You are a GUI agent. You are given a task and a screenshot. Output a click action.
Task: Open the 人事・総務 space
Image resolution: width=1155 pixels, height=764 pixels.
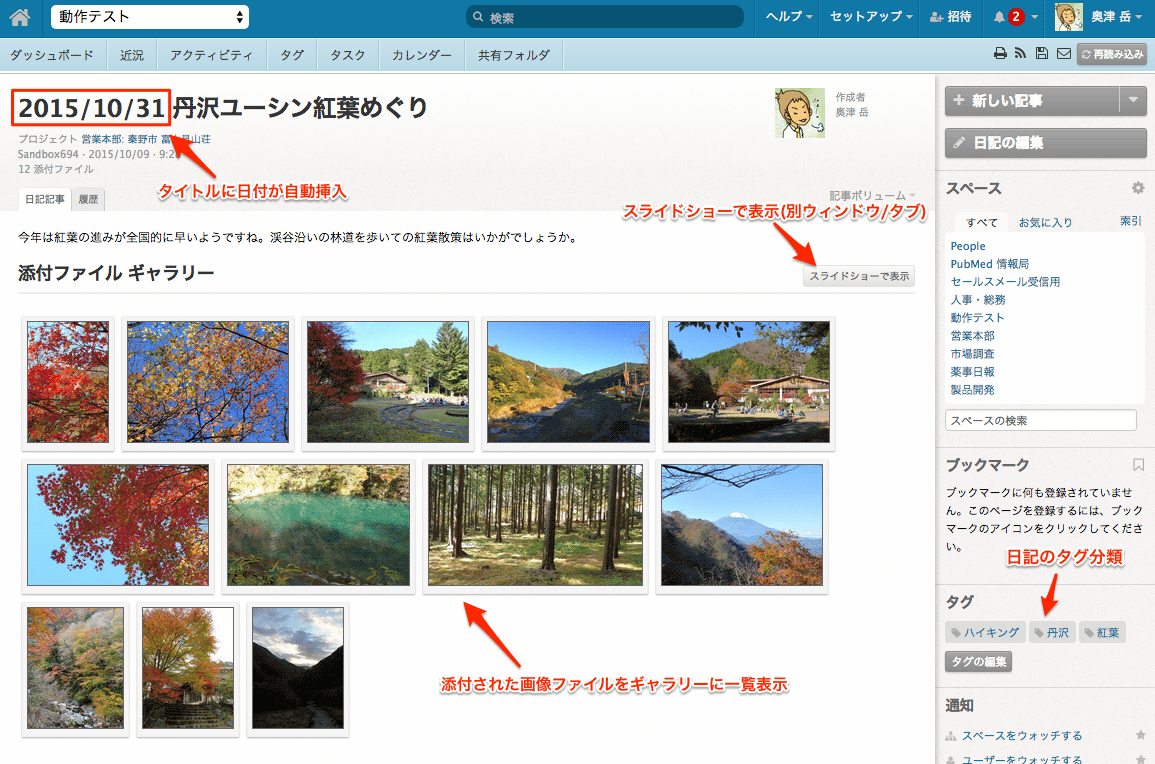coord(977,300)
